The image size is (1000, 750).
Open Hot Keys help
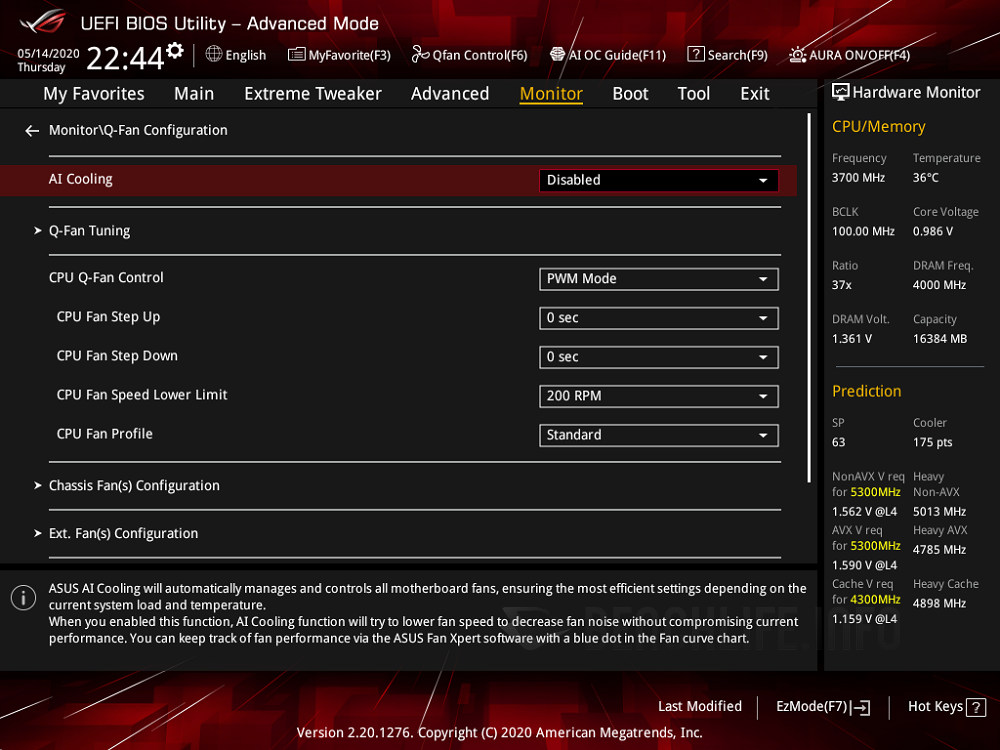point(945,706)
